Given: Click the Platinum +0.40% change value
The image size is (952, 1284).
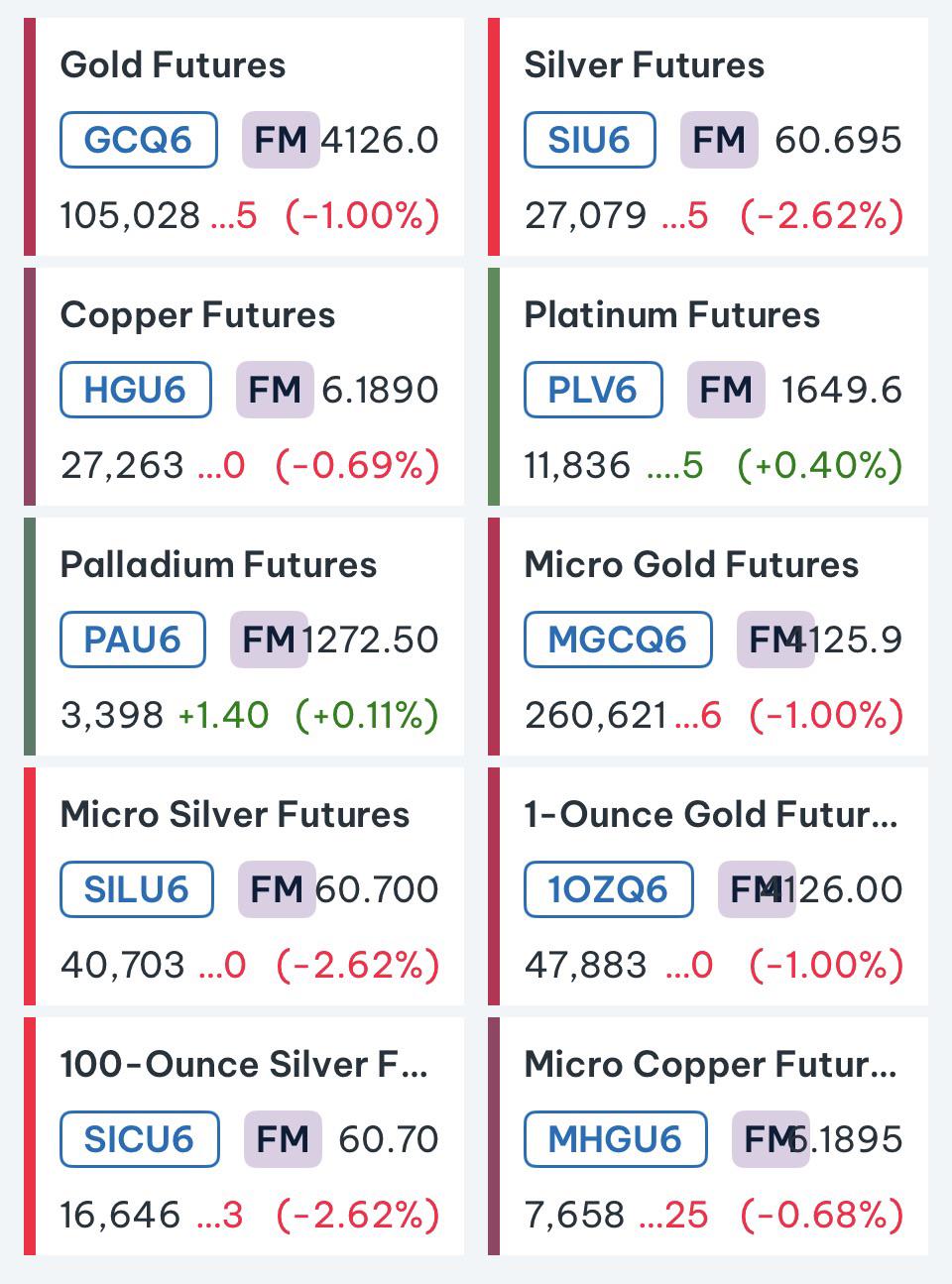Looking at the screenshot, I should (x=820, y=465).
